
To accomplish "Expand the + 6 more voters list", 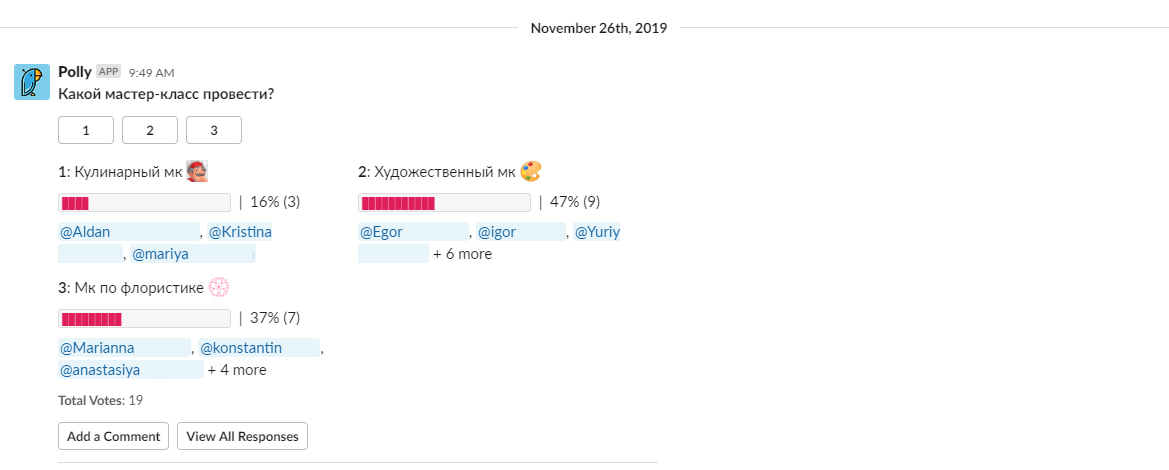I will pos(462,254).
